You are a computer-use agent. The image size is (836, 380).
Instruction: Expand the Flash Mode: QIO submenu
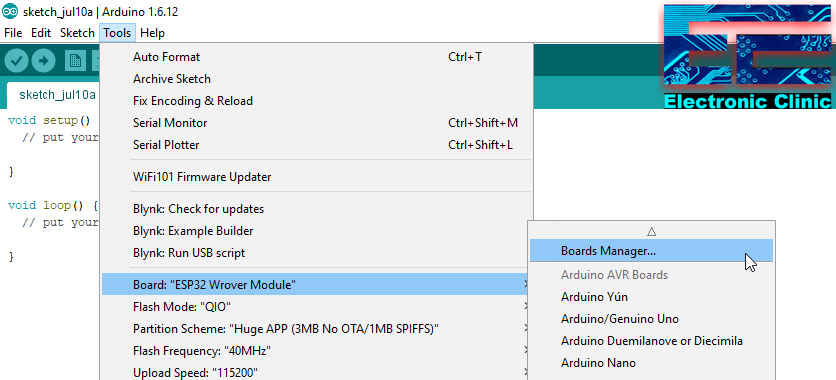[315, 307]
